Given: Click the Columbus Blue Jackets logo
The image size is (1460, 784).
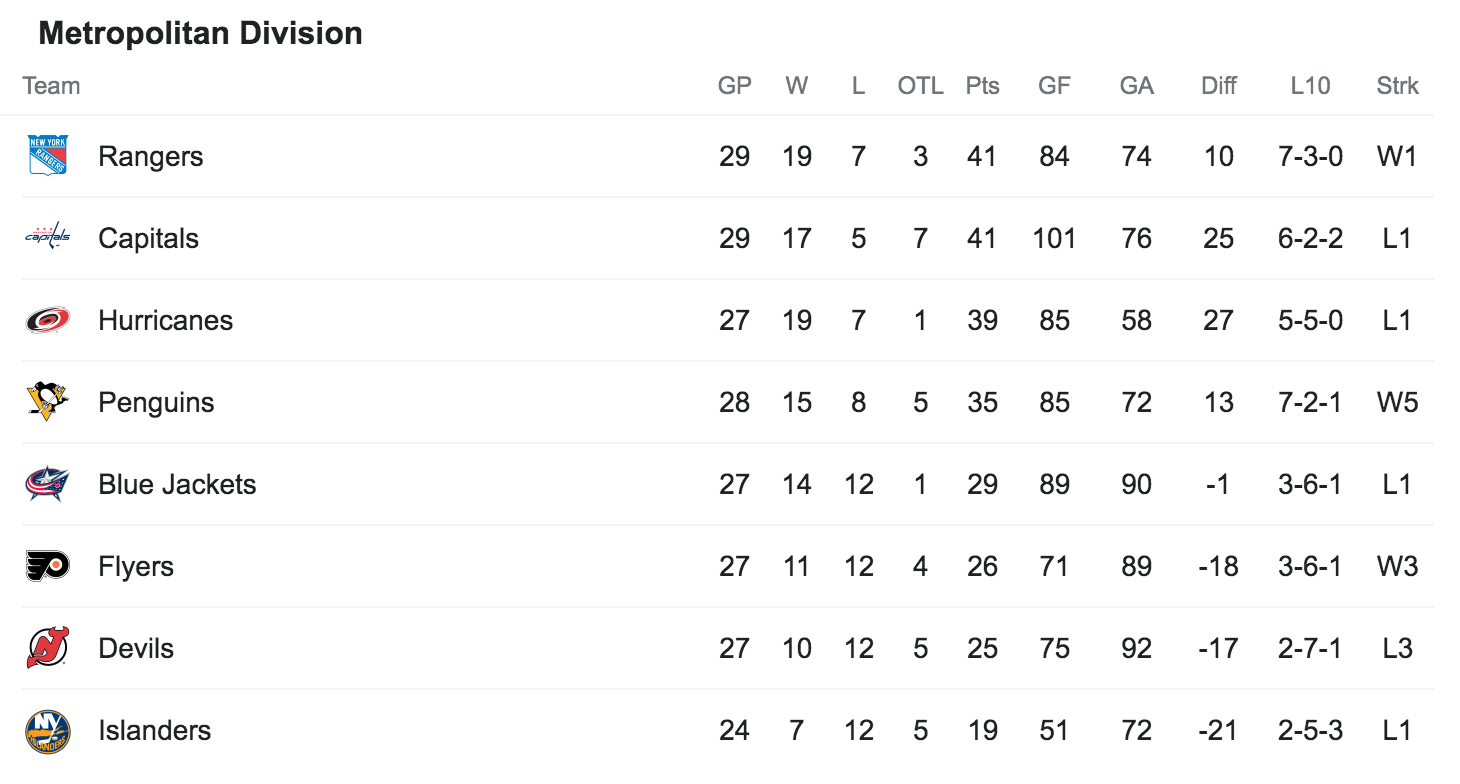Looking at the screenshot, I should (x=47, y=484).
